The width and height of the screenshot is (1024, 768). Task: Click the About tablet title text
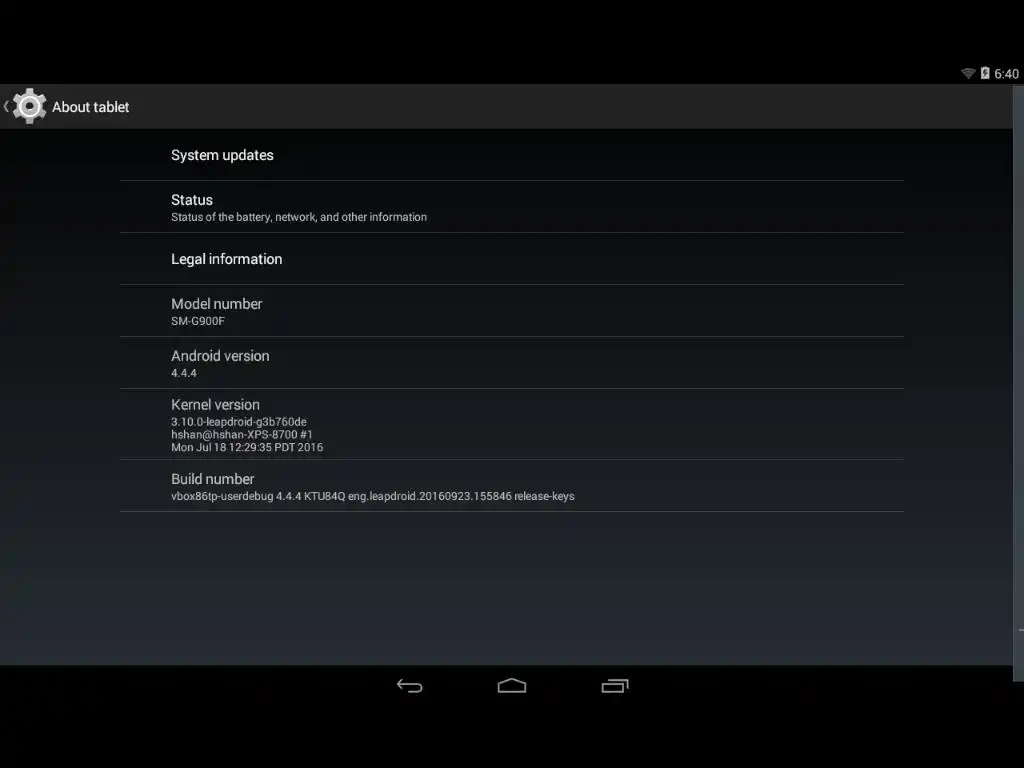[x=91, y=107]
